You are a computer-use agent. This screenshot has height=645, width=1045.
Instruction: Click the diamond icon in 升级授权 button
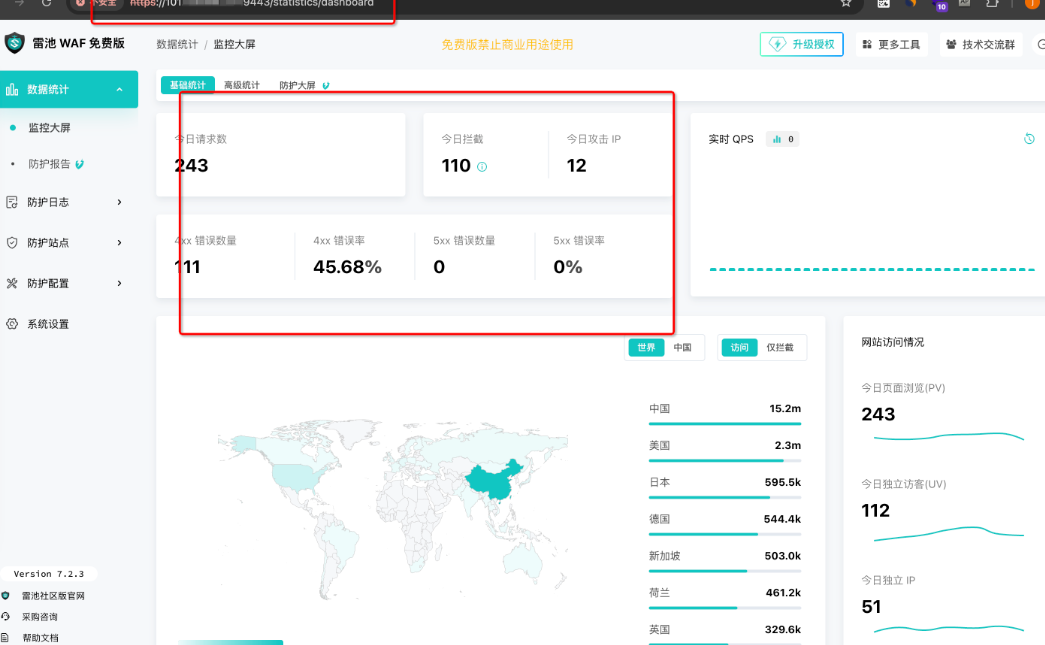click(777, 44)
